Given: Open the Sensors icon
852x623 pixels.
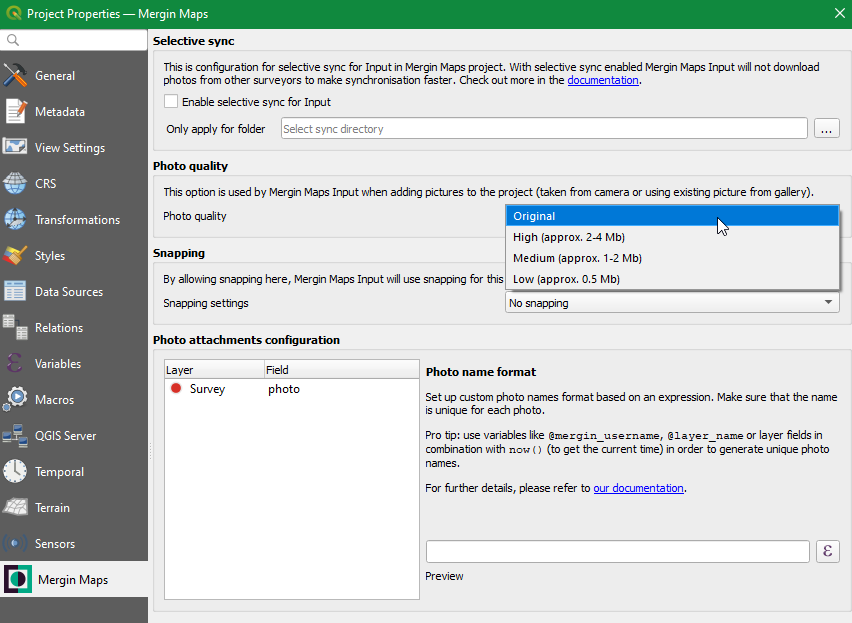Looking at the screenshot, I should (x=15, y=543).
